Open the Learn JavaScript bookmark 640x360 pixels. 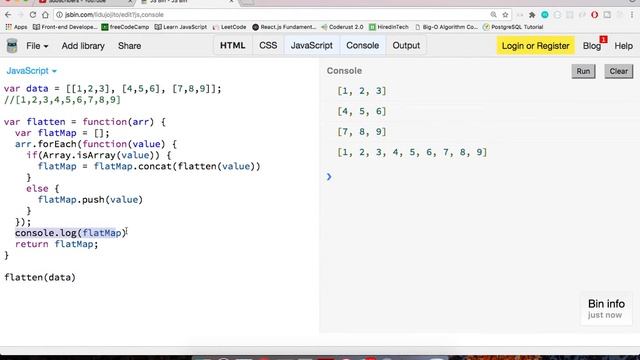pos(181,27)
